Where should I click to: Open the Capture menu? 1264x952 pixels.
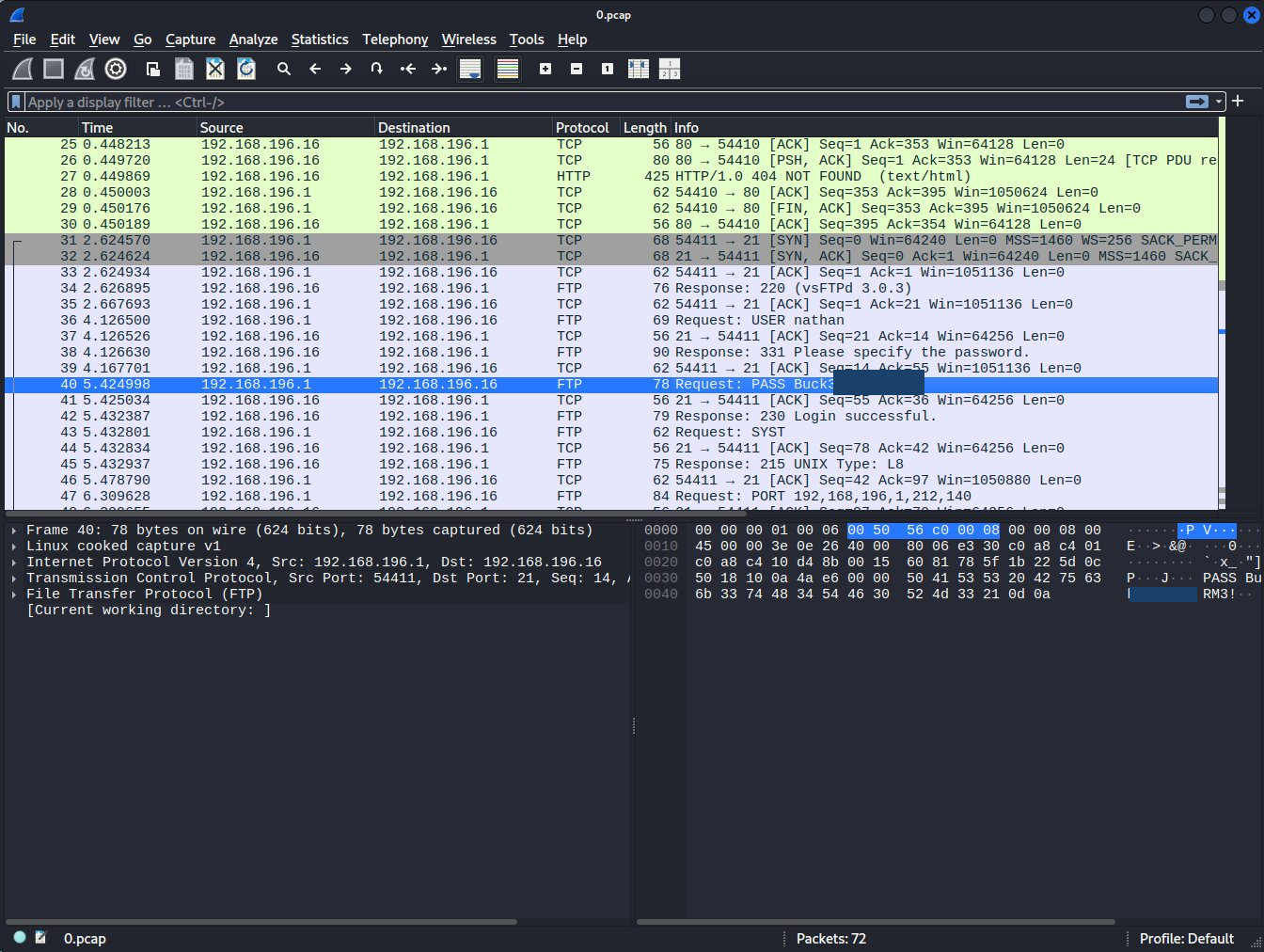click(191, 40)
